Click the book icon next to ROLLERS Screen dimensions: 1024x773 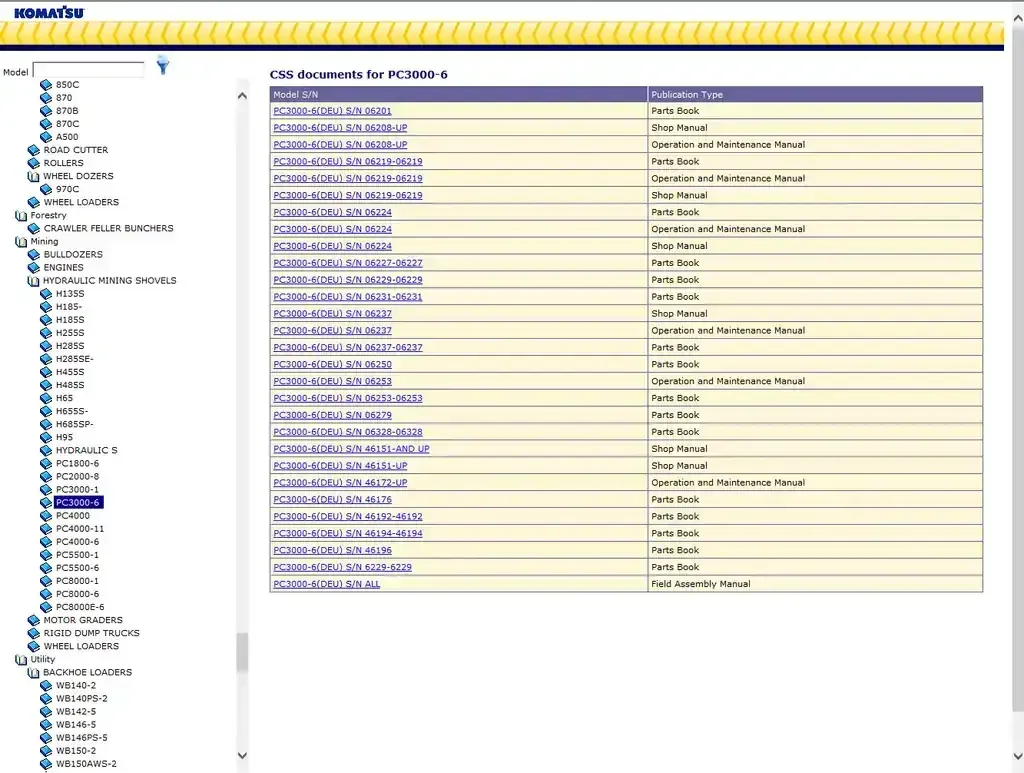pos(34,163)
